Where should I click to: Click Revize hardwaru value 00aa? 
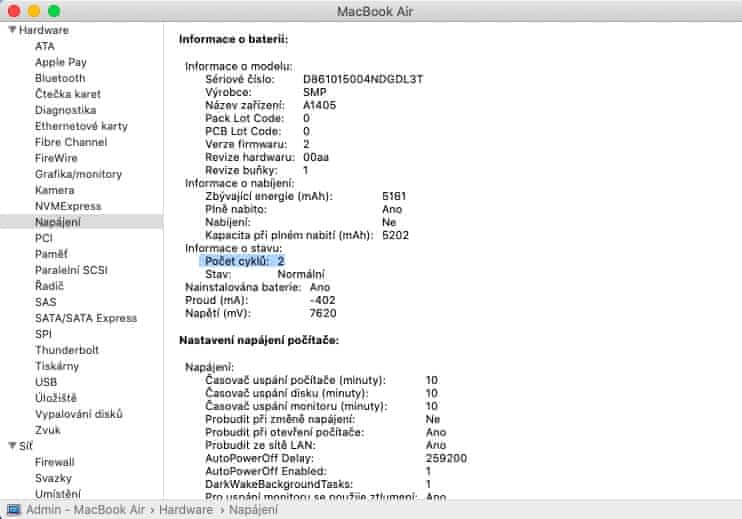(x=316, y=157)
